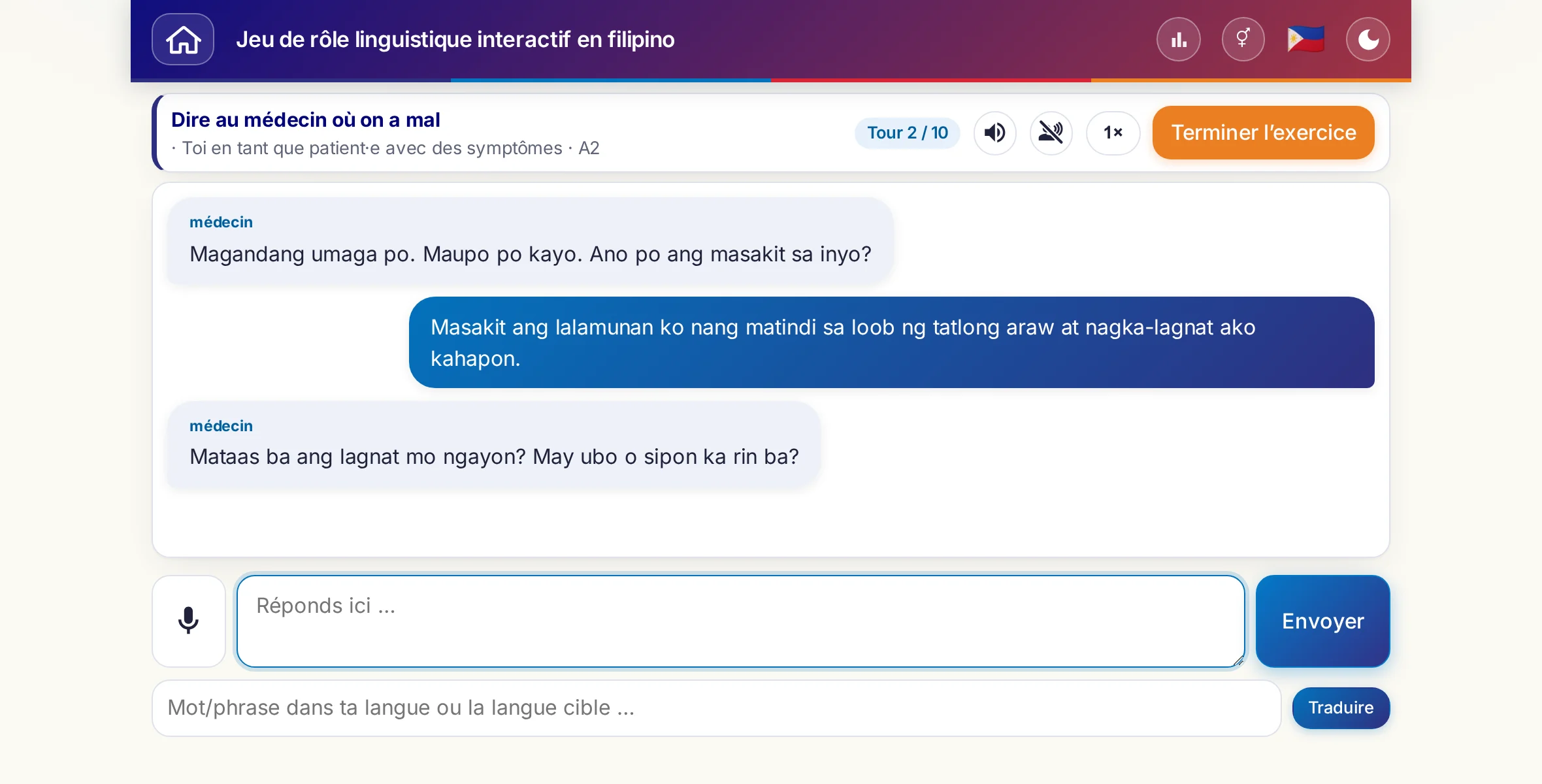Screen dimensions: 1542x784
Task: Click the subtitle 'Toi en tant que patient·e'
Action: pos(385,148)
